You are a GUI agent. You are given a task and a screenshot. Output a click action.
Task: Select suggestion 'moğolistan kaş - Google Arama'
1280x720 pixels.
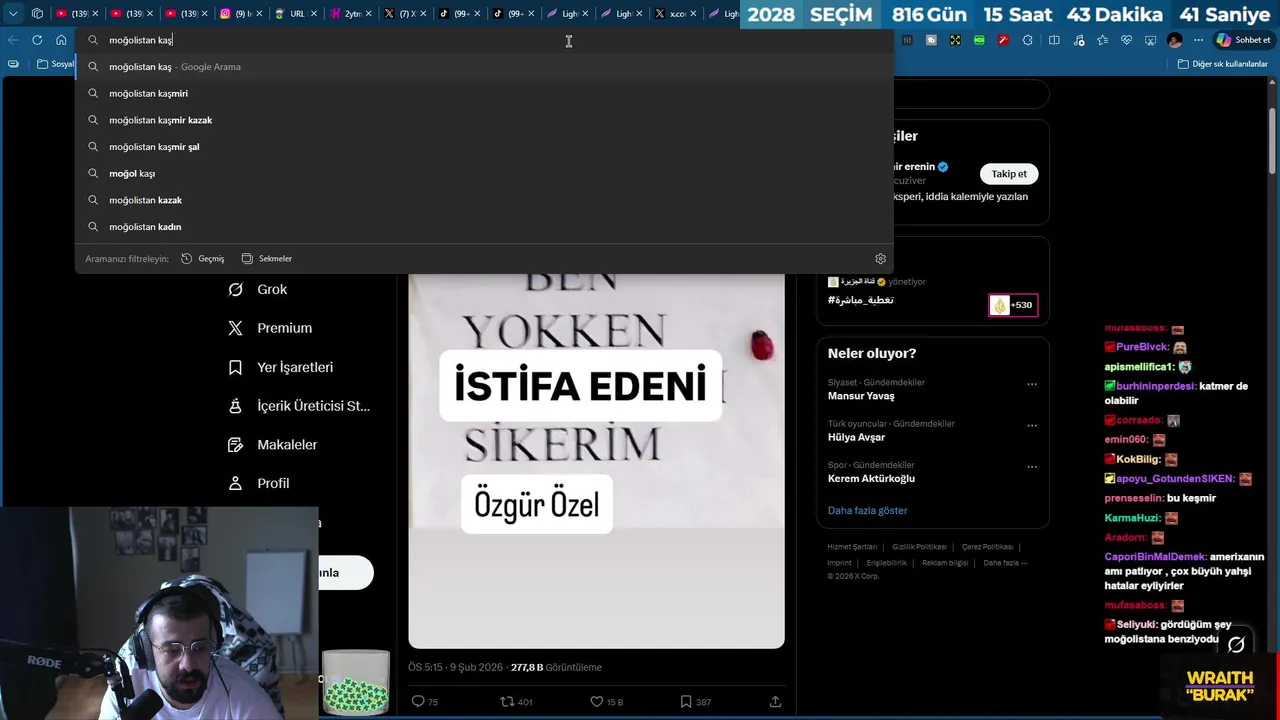(484, 67)
